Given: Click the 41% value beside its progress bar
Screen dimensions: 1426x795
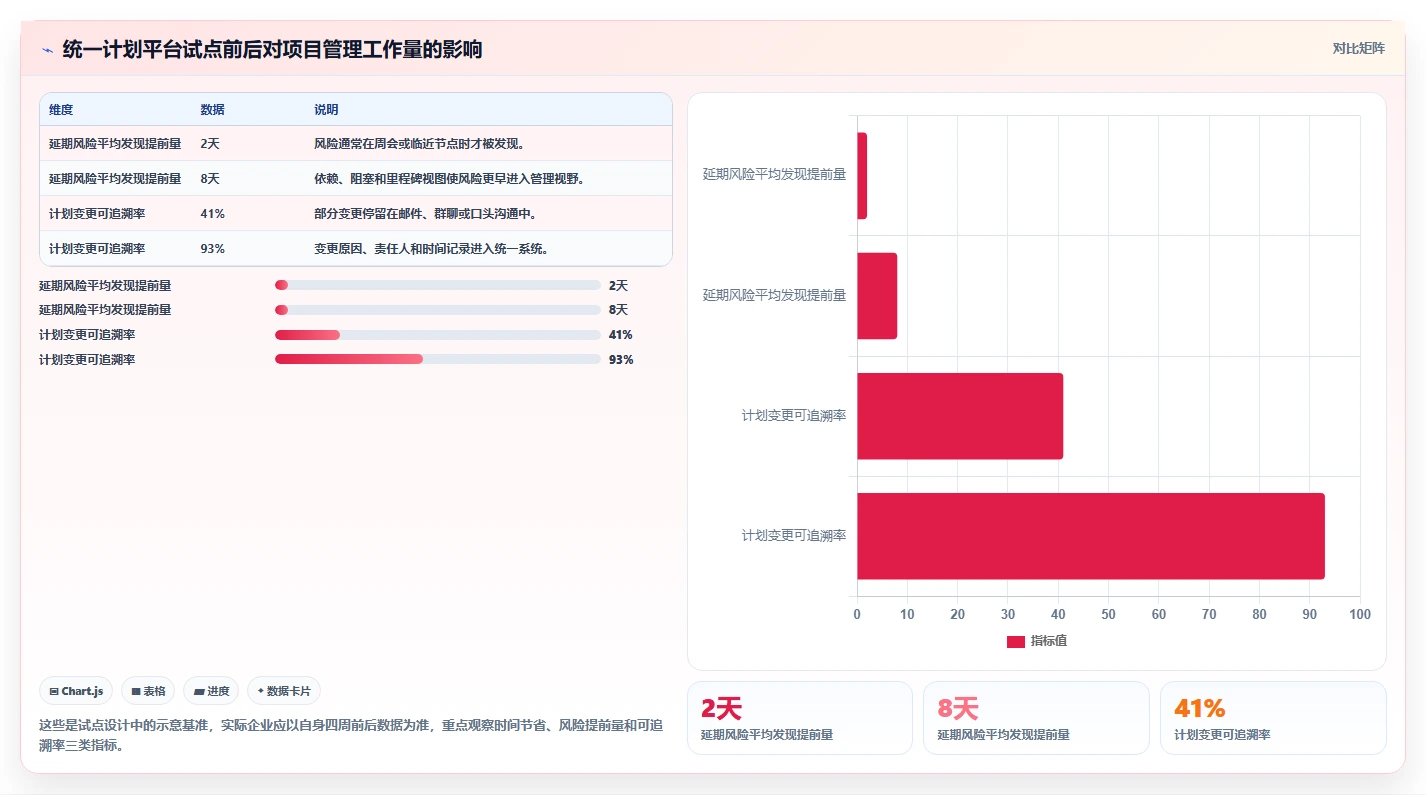Looking at the screenshot, I should 620,335.
